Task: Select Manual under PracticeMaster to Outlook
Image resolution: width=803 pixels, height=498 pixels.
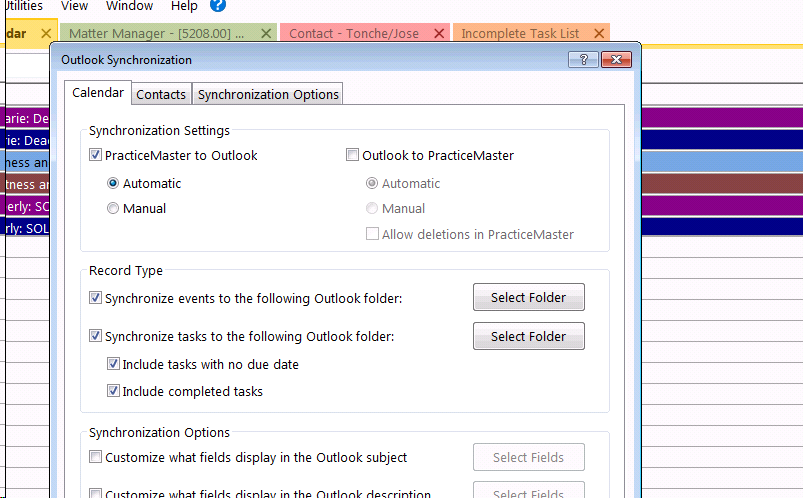Action: [x=113, y=208]
